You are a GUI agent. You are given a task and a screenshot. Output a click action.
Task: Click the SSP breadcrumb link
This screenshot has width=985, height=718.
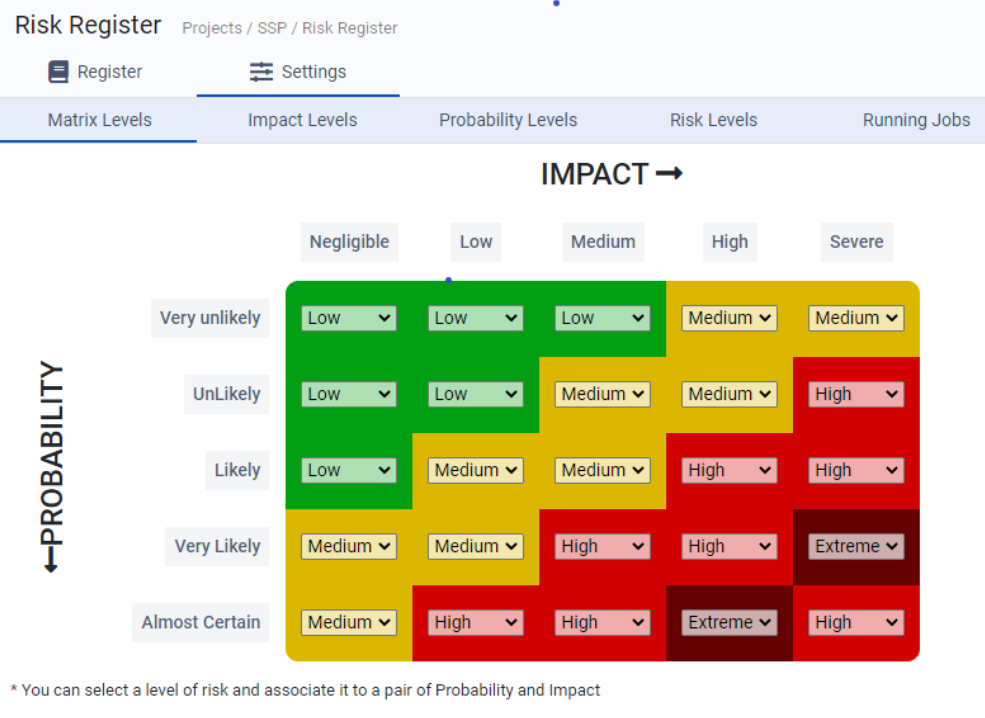coord(272,28)
